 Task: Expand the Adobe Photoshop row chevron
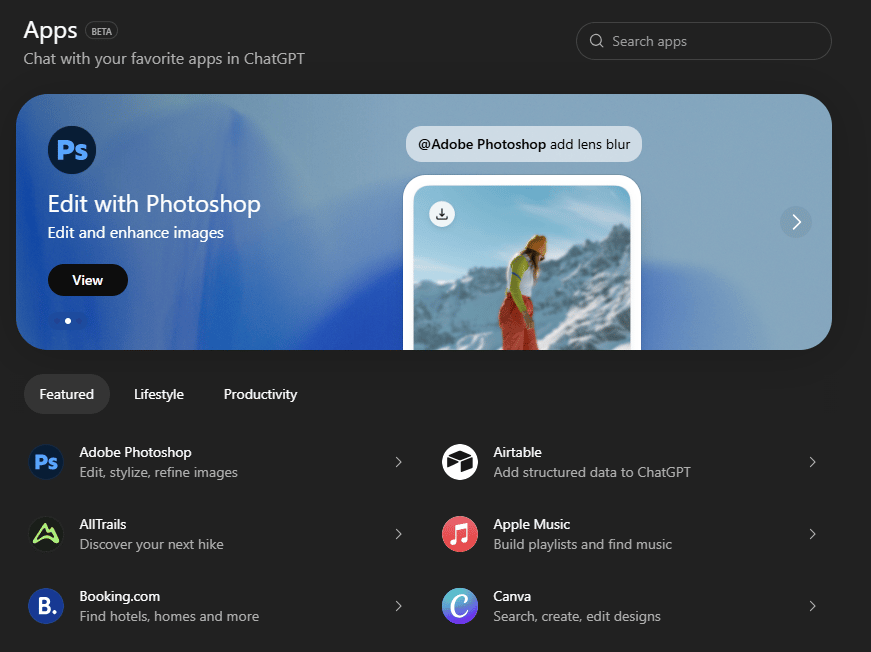tap(398, 462)
